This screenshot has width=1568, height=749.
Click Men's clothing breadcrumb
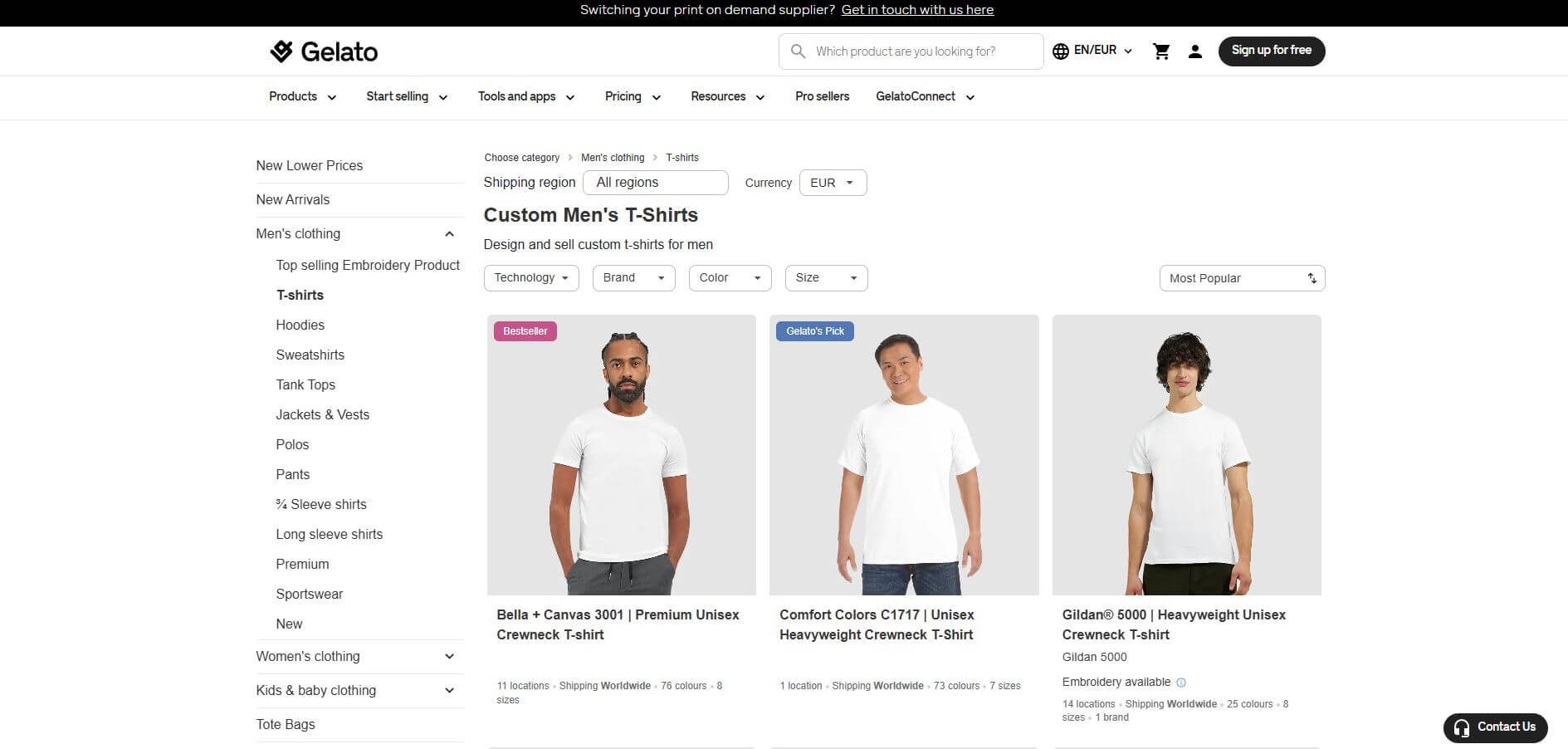click(613, 158)
